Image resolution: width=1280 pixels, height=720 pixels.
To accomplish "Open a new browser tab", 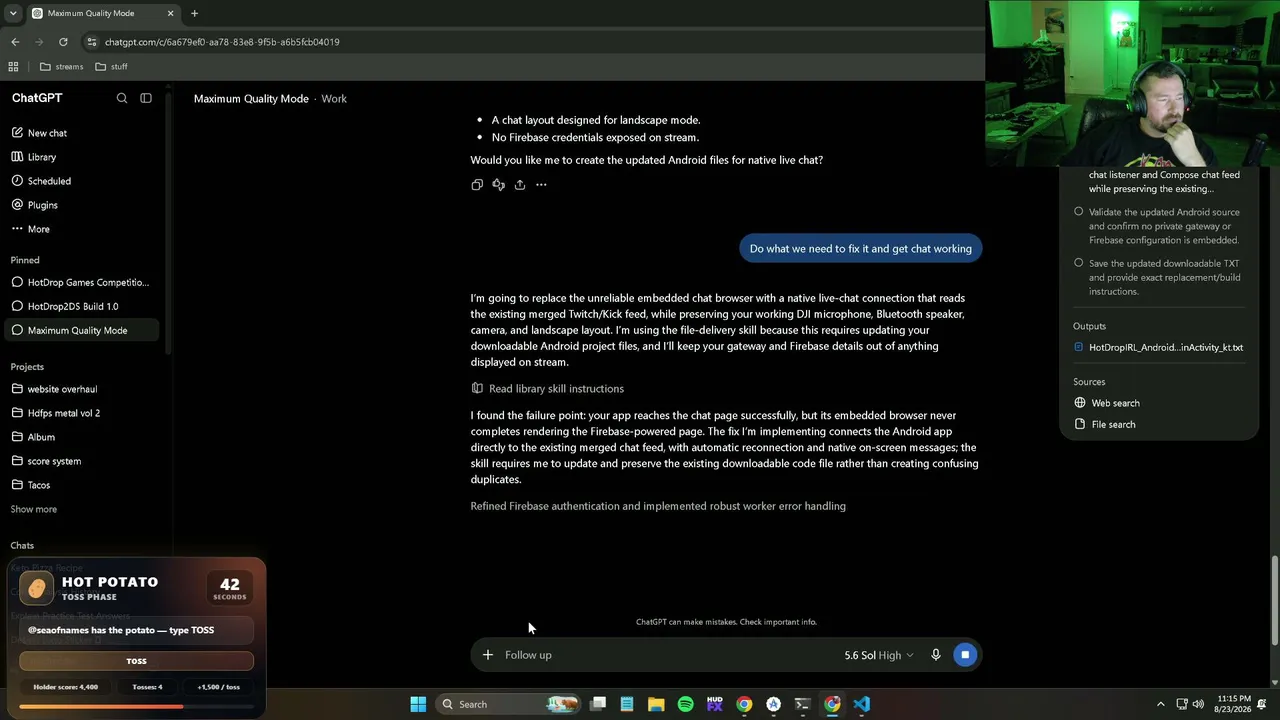I will [x=194, y=14].
